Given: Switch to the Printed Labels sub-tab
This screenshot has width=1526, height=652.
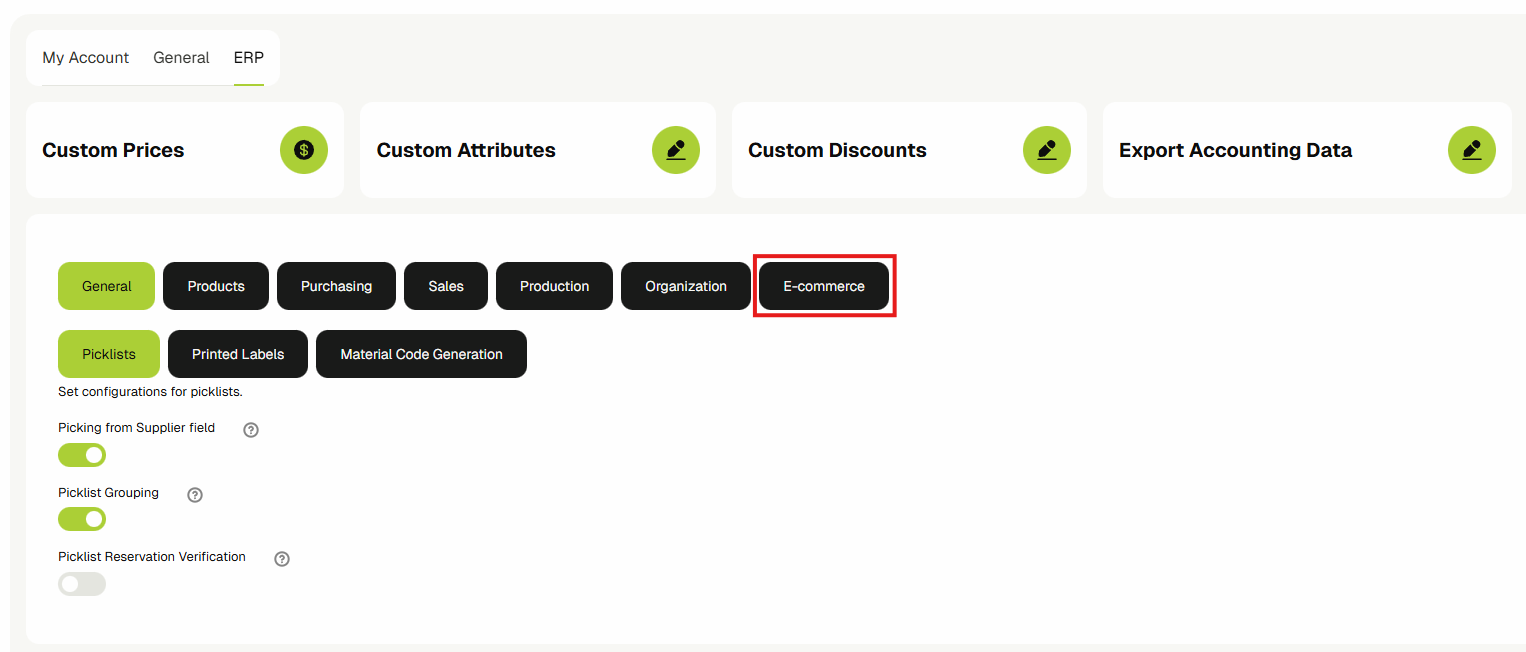Looking at the screenshot, I should [x=238, y=354].
